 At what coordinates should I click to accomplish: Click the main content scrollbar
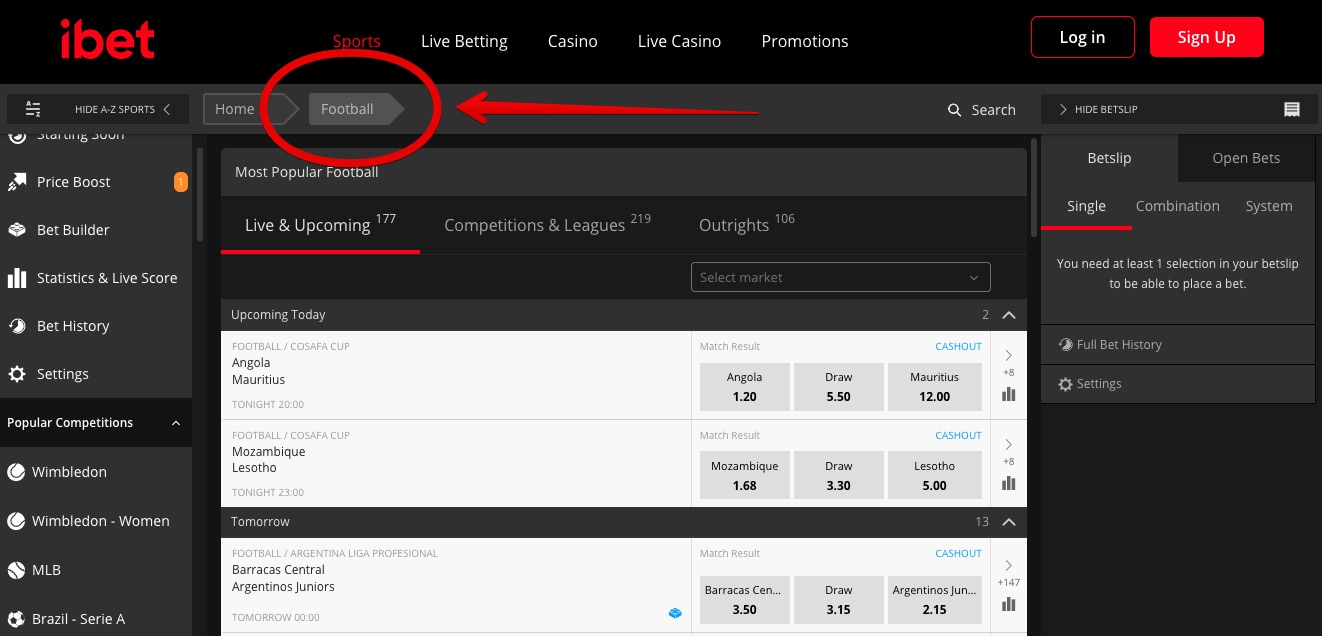tap(1033, 190)
